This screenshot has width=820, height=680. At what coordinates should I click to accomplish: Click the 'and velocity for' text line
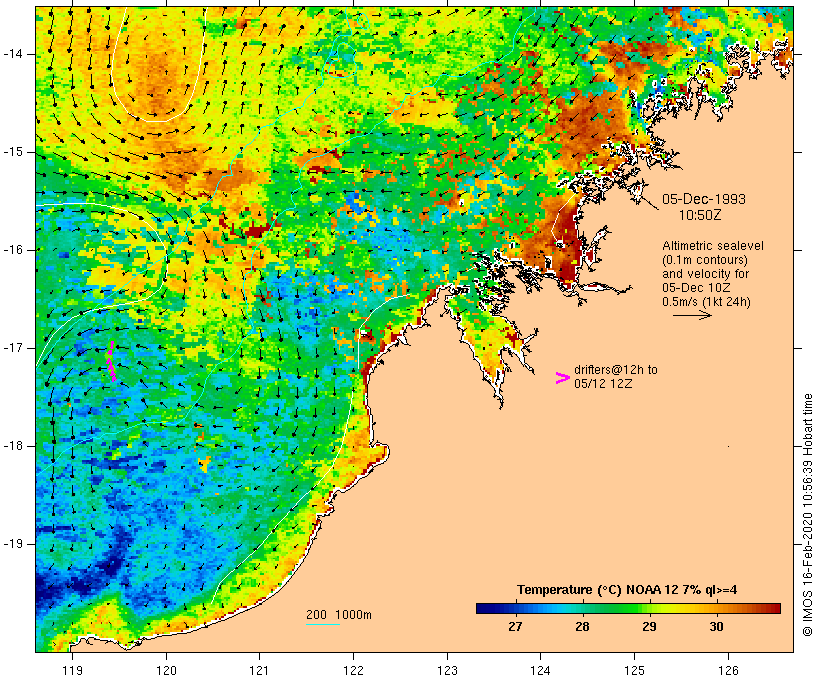(x=706, y=274)
